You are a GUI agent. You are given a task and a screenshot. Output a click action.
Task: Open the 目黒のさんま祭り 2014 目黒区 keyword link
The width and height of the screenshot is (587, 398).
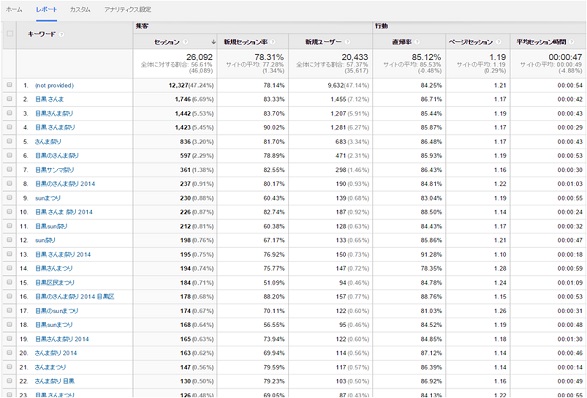coord(75,297)
